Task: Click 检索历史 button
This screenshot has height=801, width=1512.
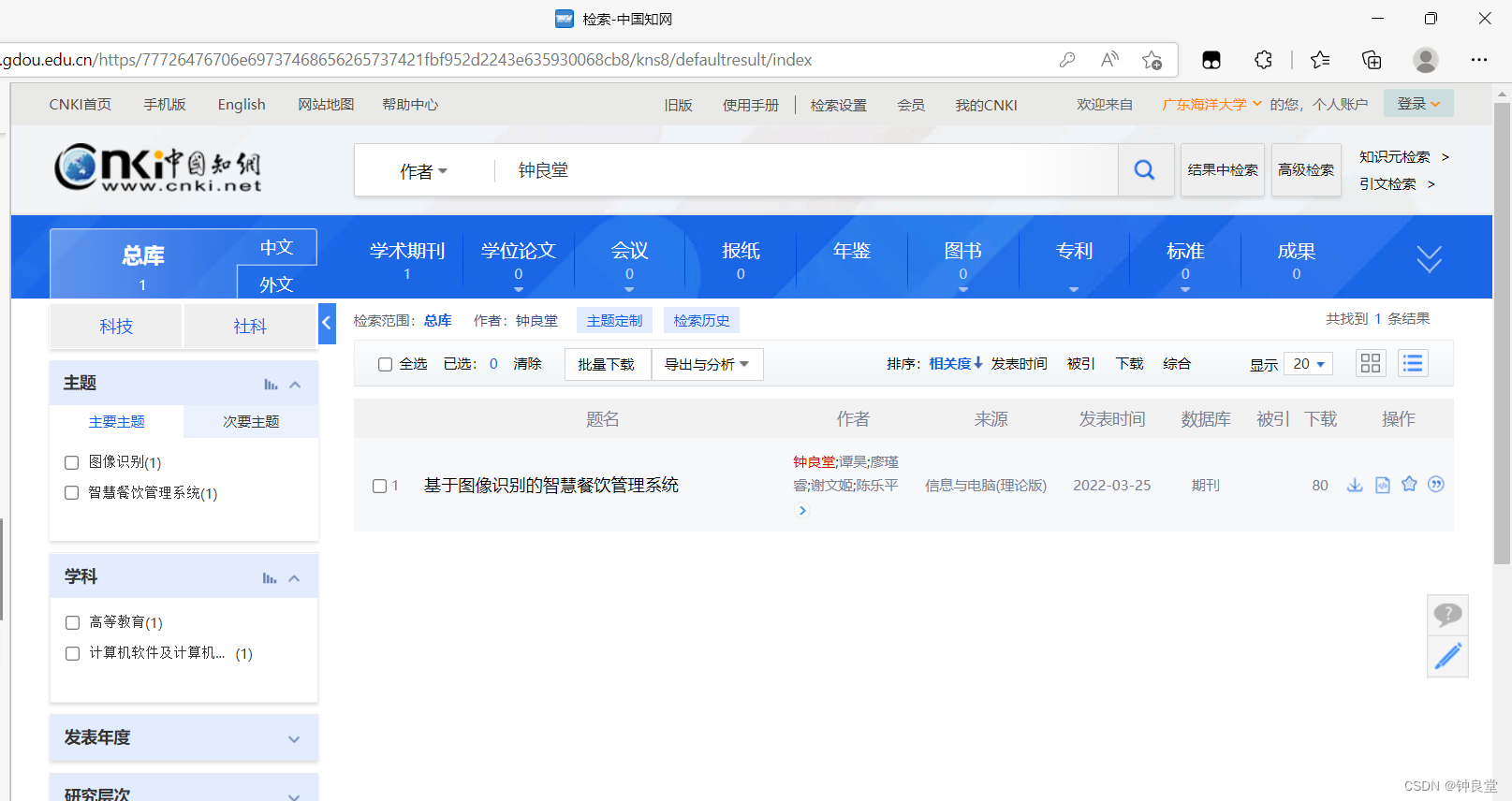Action: tap(701, 320)
